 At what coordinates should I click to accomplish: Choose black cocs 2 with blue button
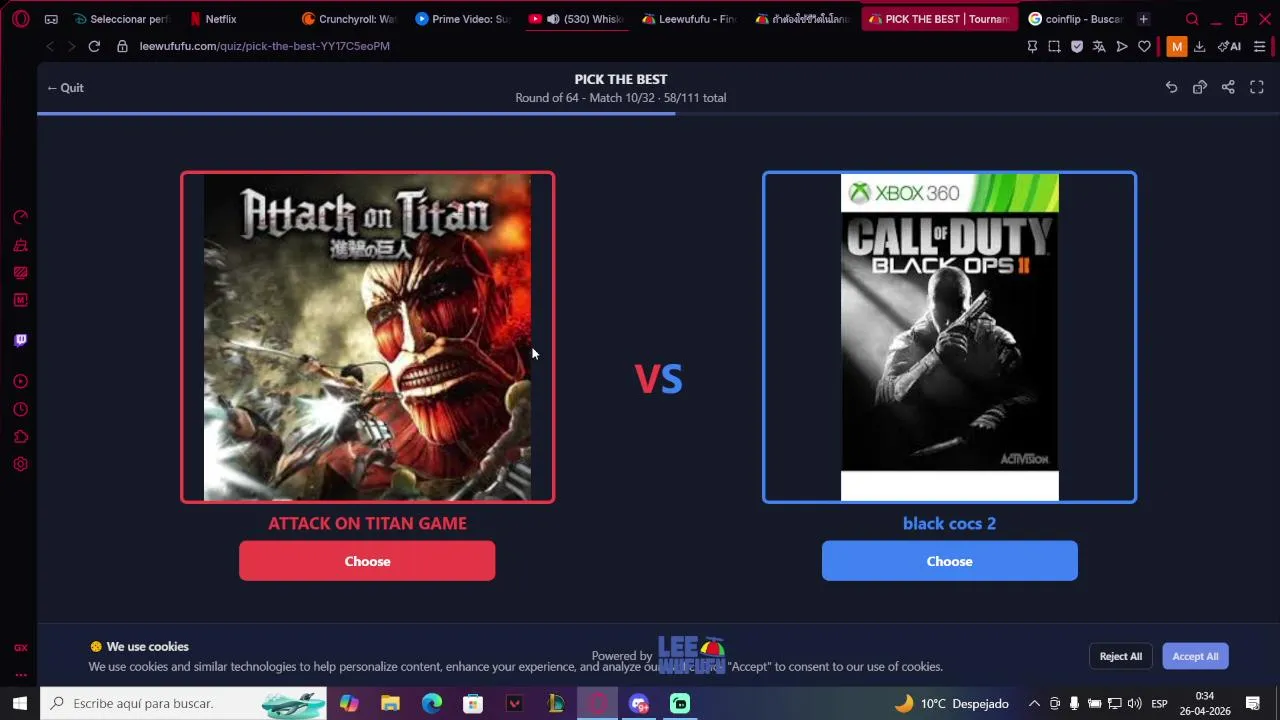click(x=949, y=561)
